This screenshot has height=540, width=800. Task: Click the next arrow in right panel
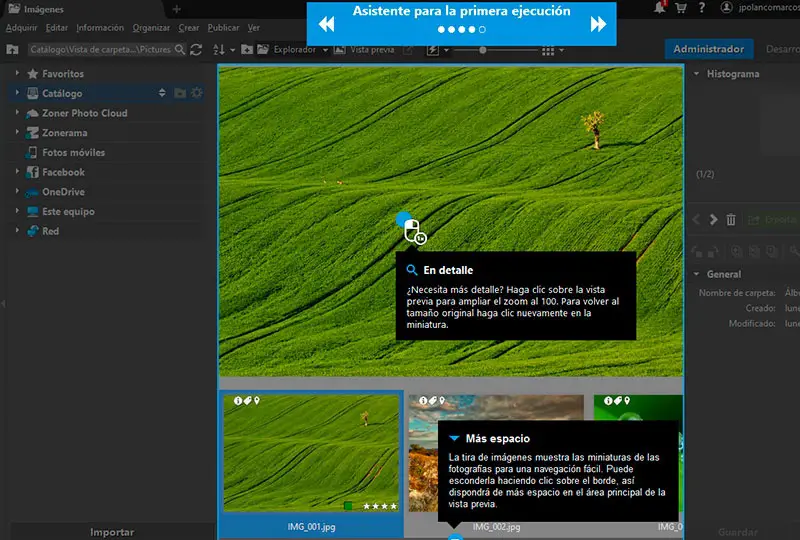click(713, 219)
